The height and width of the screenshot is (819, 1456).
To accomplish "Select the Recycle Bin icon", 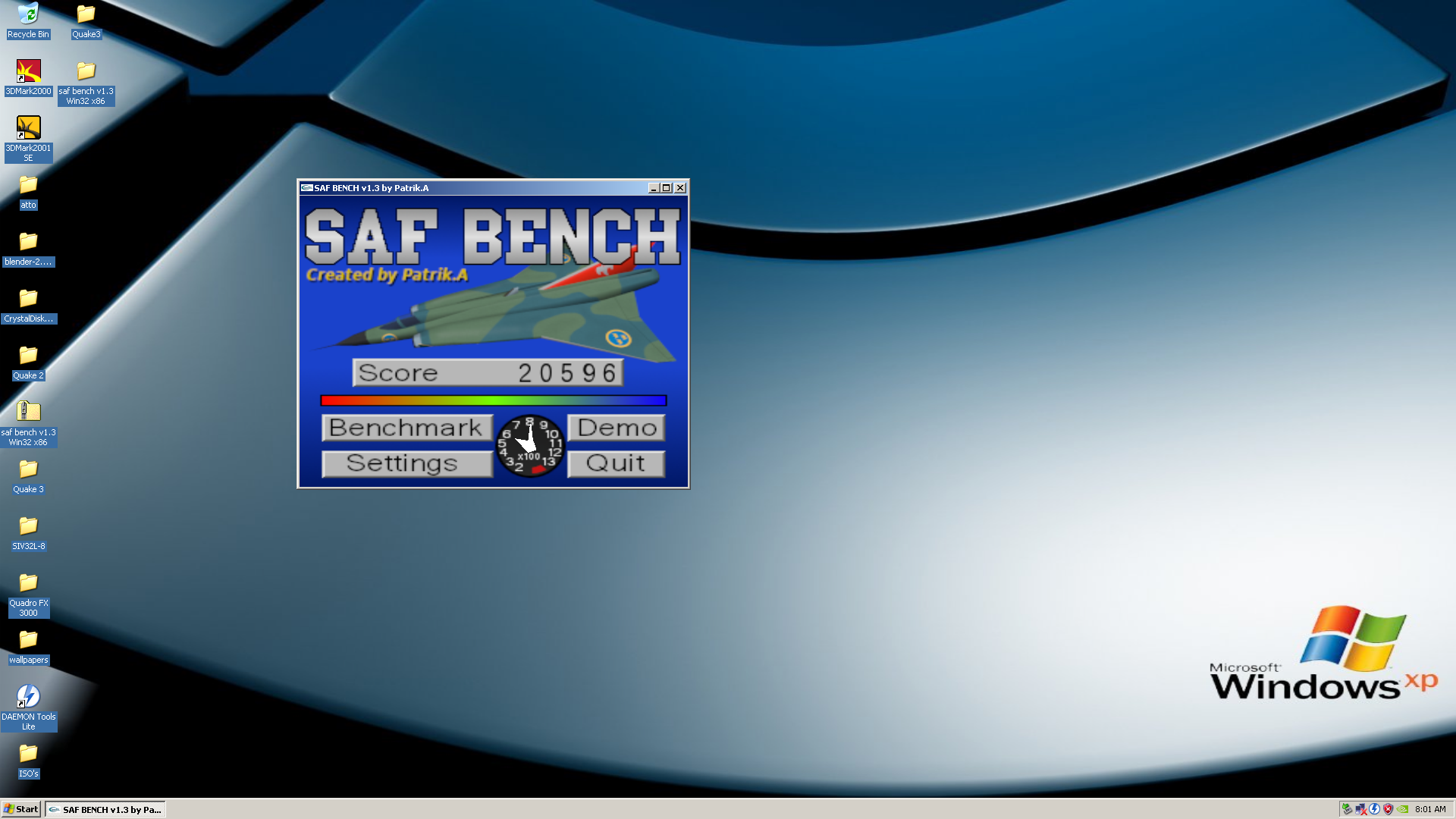I will [28, 15].
